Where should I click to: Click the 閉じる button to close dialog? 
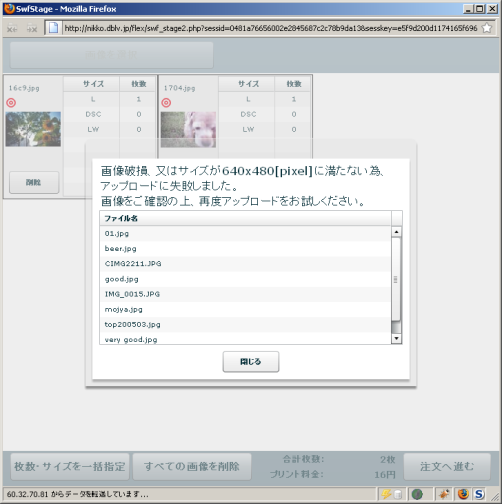251,362
